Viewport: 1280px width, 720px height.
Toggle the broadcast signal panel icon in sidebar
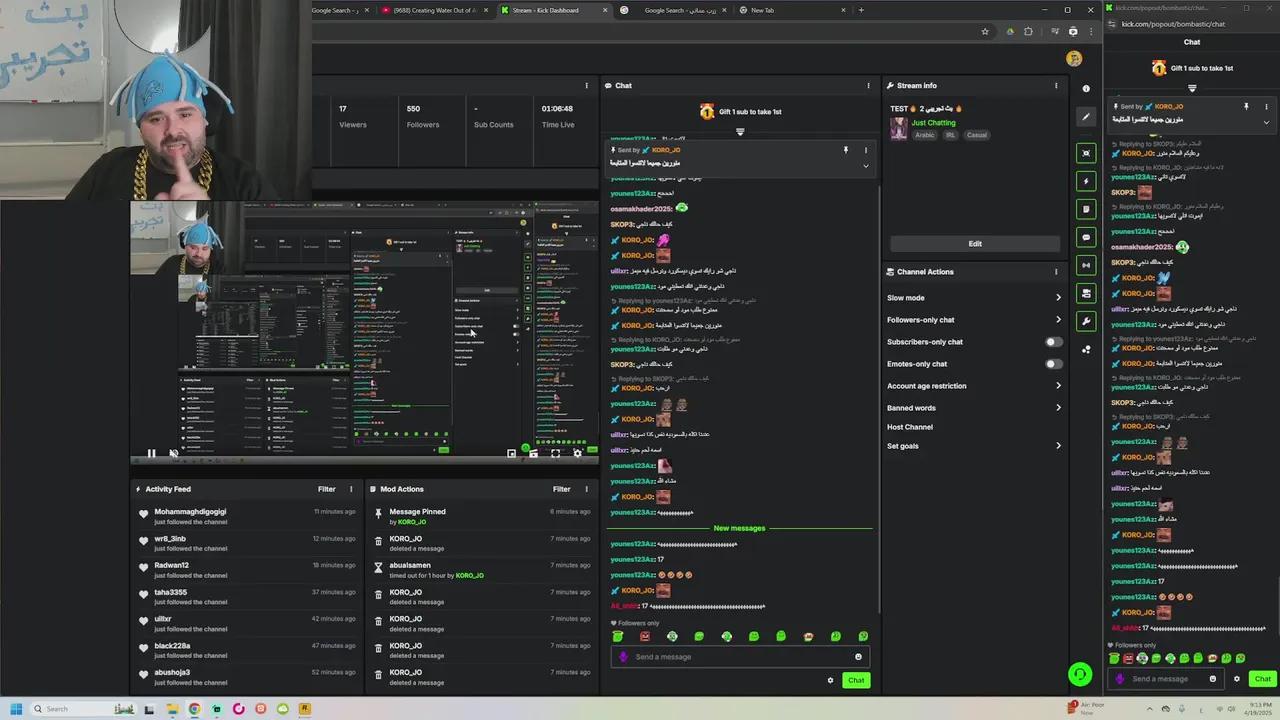pos(1086,265)
